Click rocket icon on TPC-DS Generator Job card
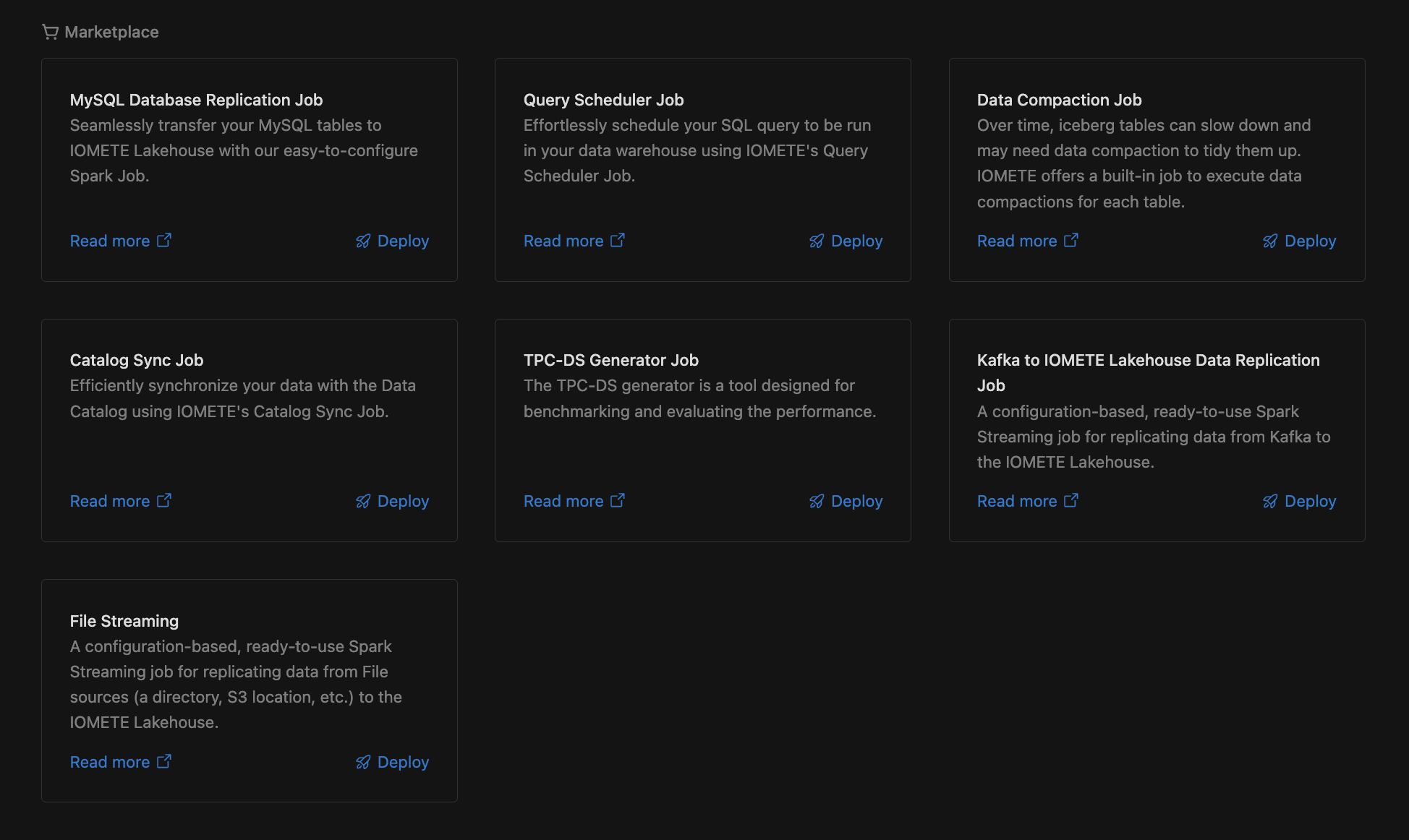 [817, 501]
